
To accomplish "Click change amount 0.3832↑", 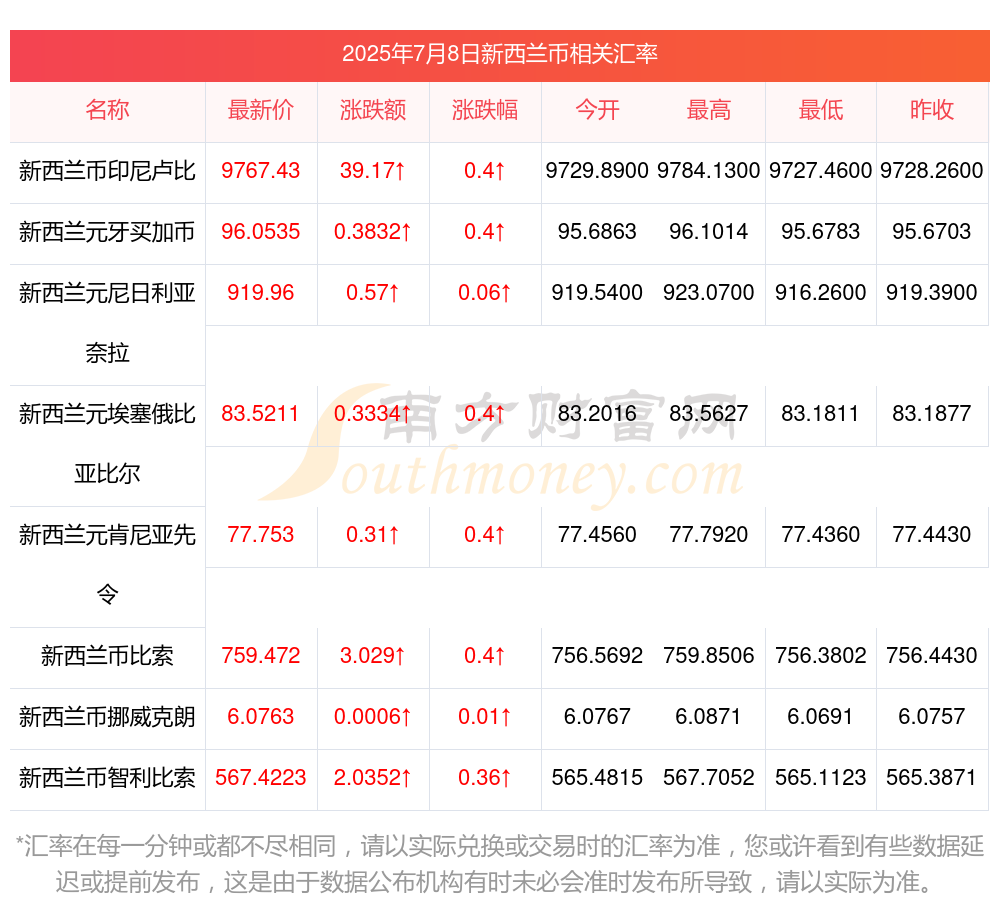I will (372, 231).
